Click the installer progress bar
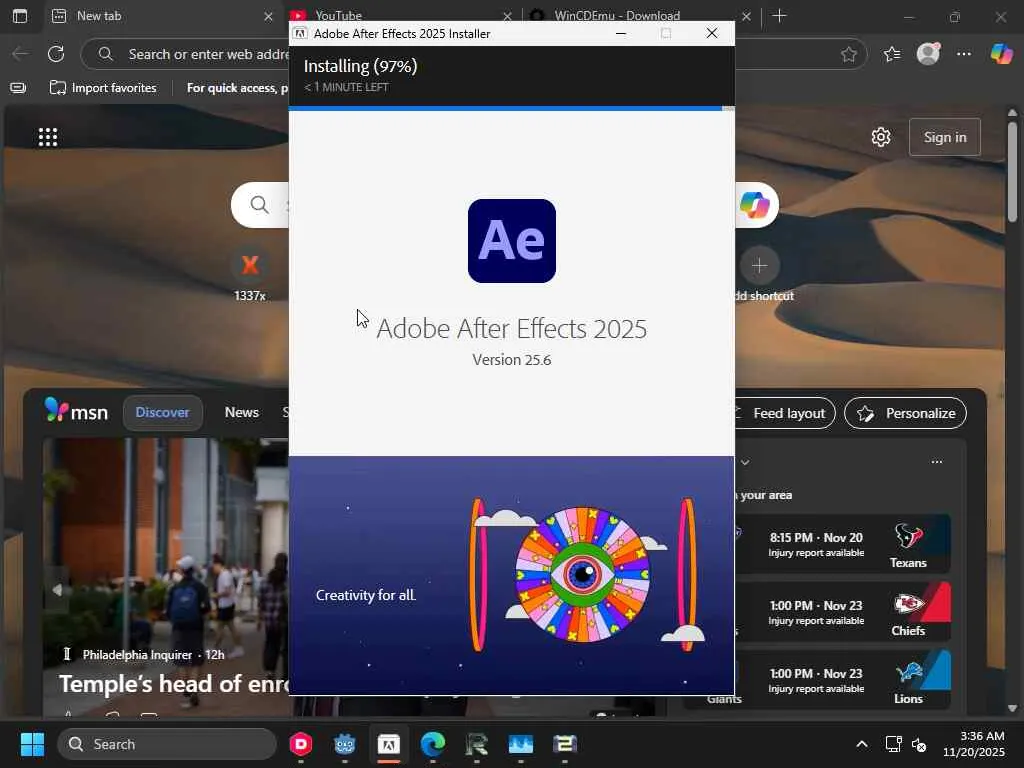The width and height of the screenshot is (1024, 768). coord(511,108)
